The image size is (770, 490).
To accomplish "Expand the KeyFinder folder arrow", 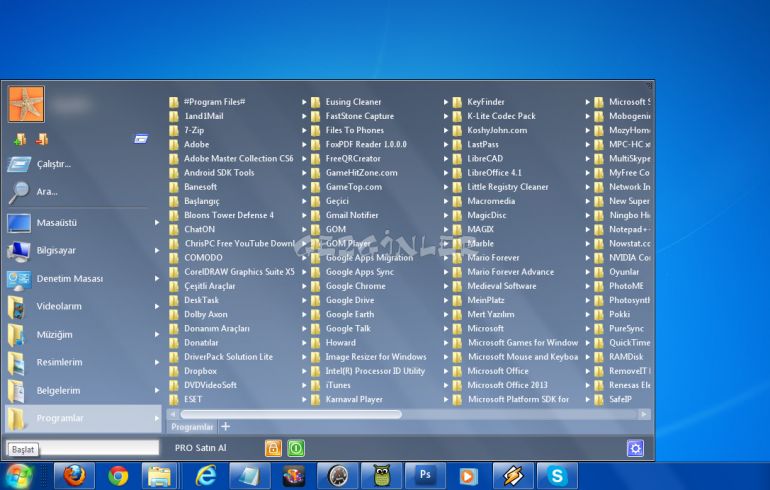I will click(x=587, y=102).
